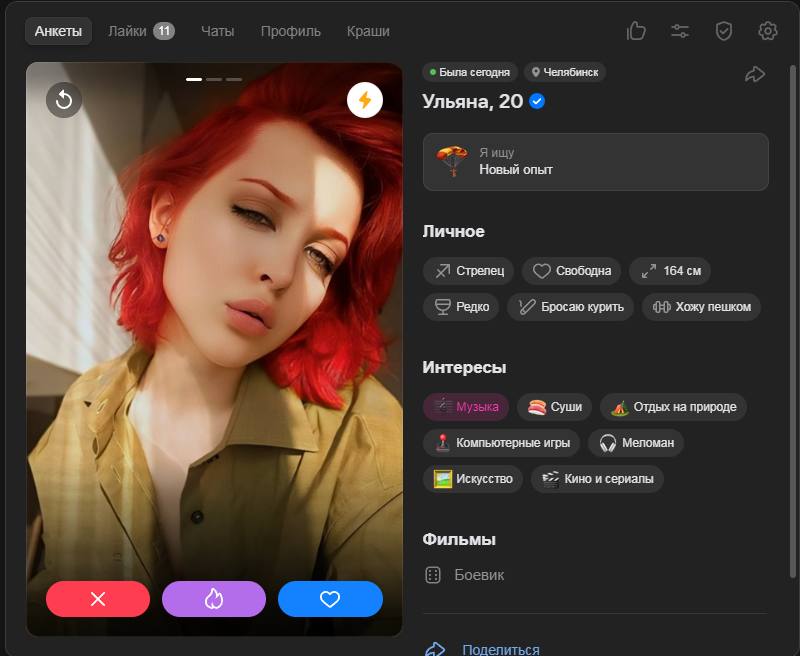The image size is (800, 656).
Task: Click the rewind undo icon on photo
Action: coord(64,100)
